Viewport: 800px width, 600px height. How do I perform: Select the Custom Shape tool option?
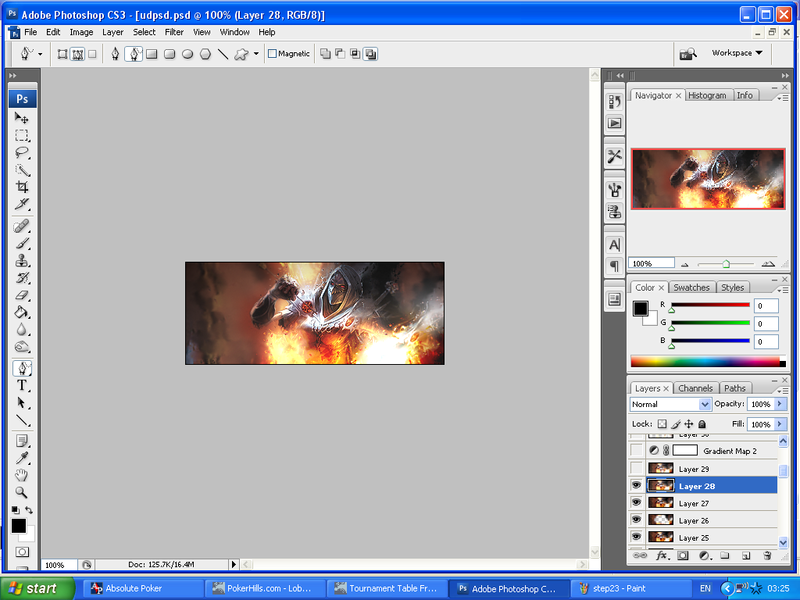pyautogui.click(x=241, y=54)
